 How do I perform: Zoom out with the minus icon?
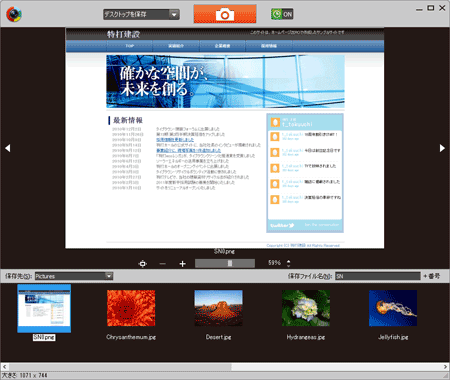(162, 264)
